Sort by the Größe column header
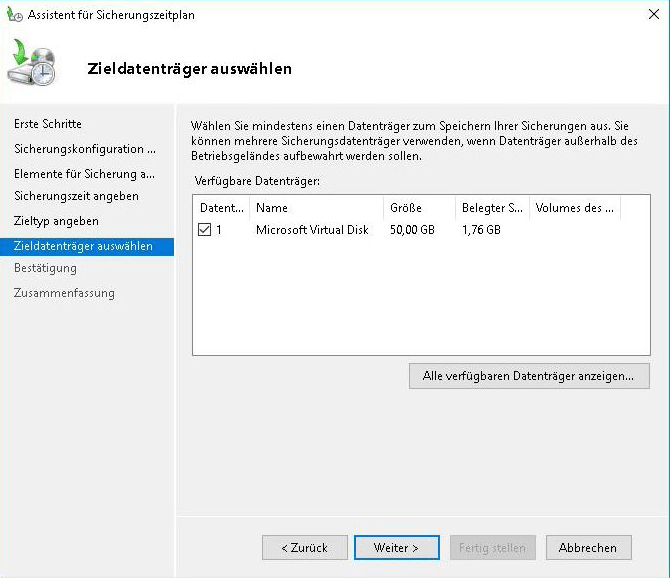 point(419,208)
